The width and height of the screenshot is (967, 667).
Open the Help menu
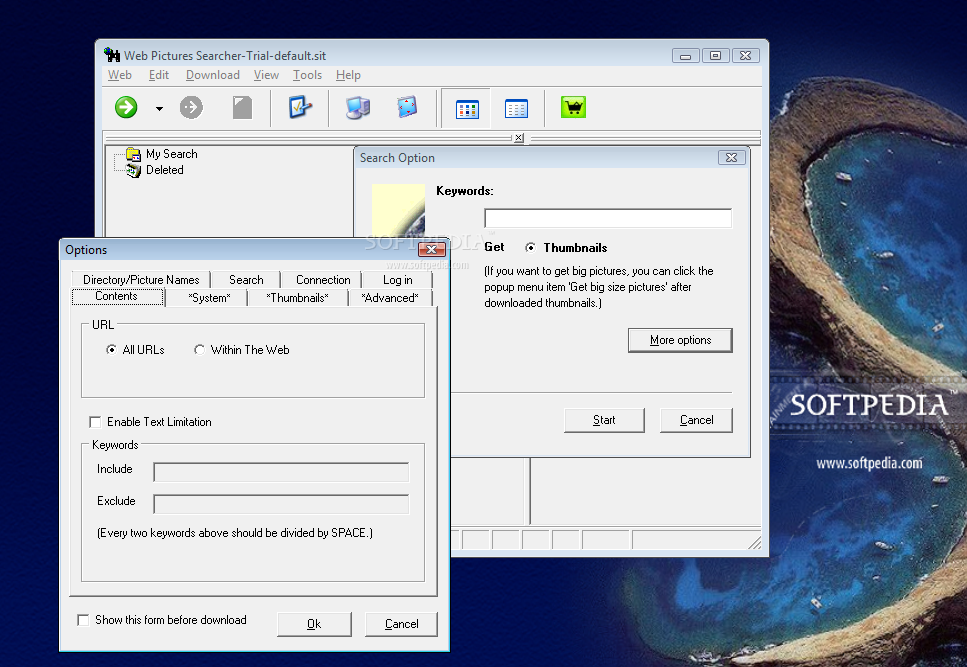(348, 75)
